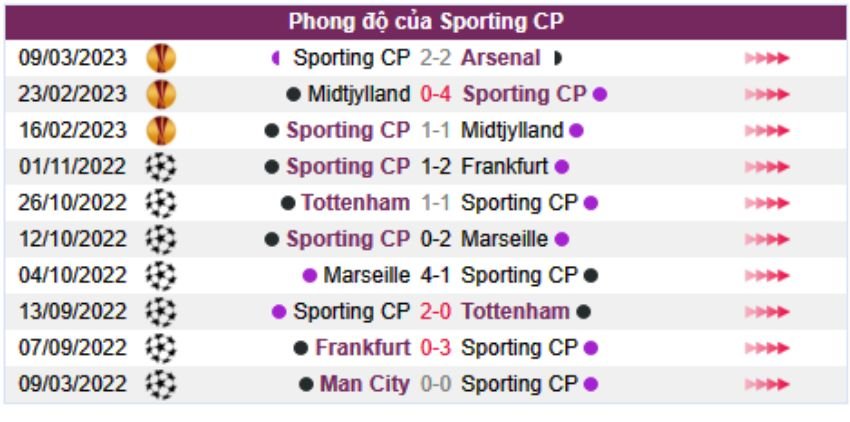The width and height of the screenshot is (850, 422).
Task: Expand details arrows for Man City match
Action: (x=767, y=384)
